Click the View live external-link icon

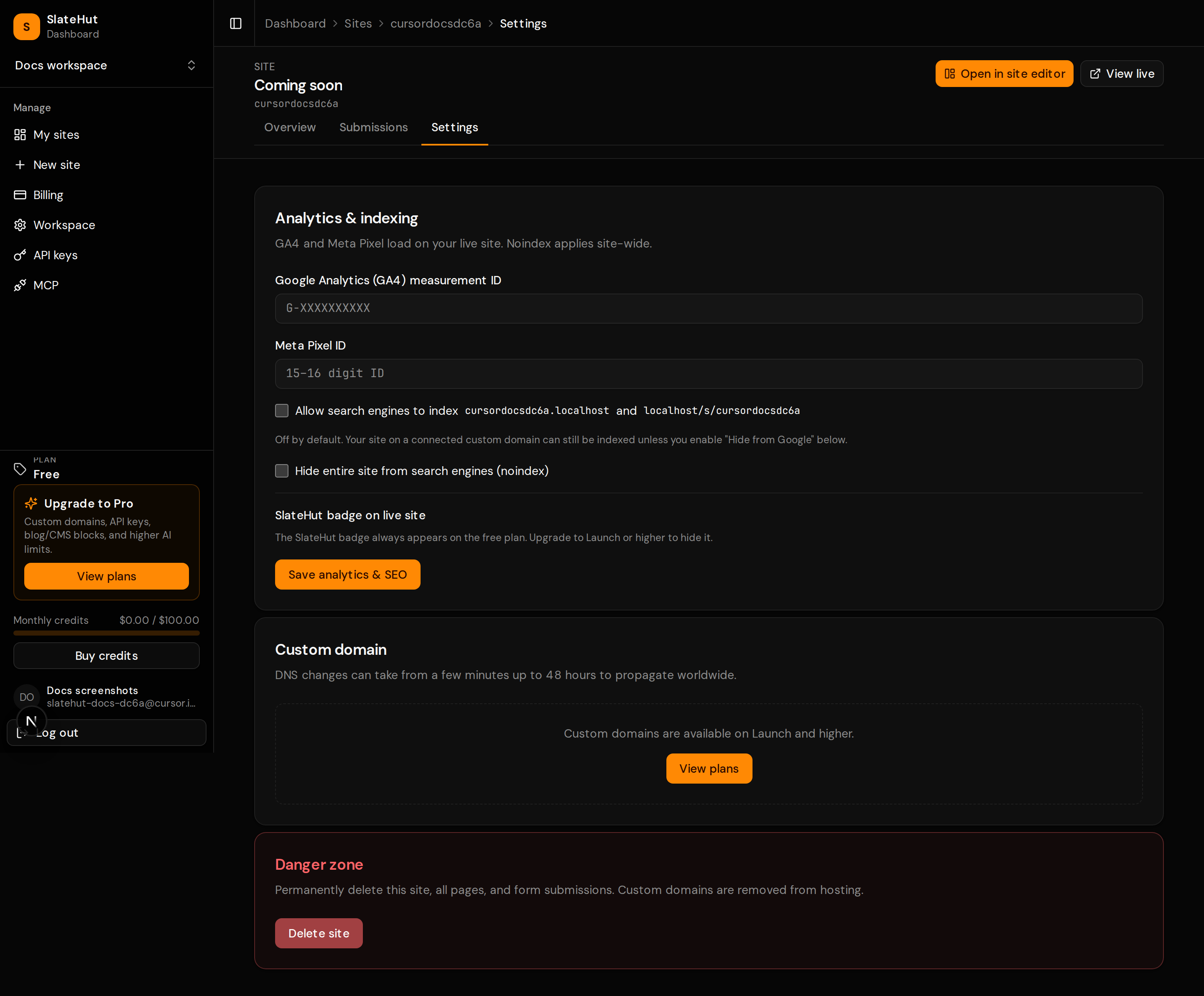(1095, 74)
